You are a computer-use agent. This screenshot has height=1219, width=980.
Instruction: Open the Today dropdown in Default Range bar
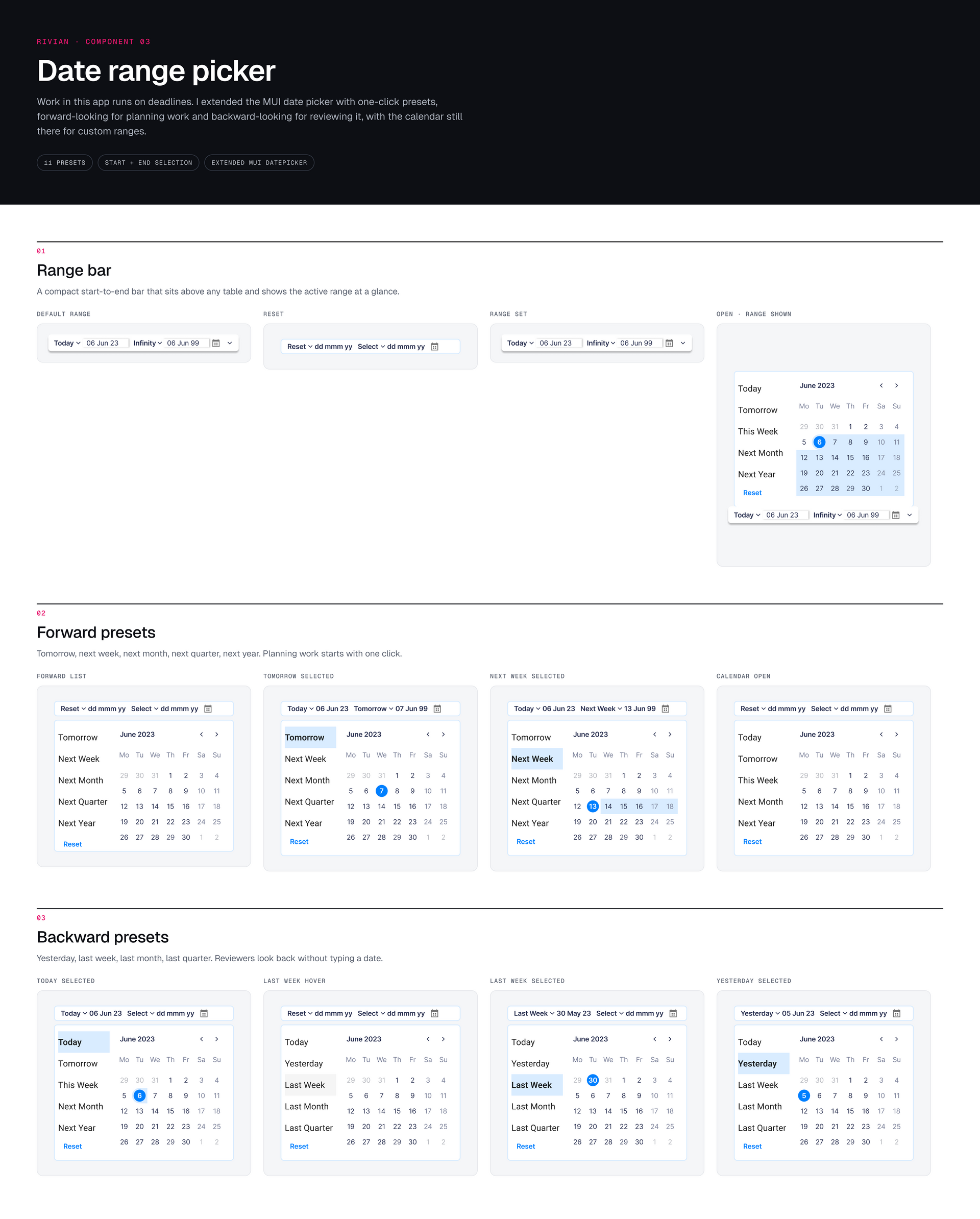pyautogui.click(x=67, y=343)
